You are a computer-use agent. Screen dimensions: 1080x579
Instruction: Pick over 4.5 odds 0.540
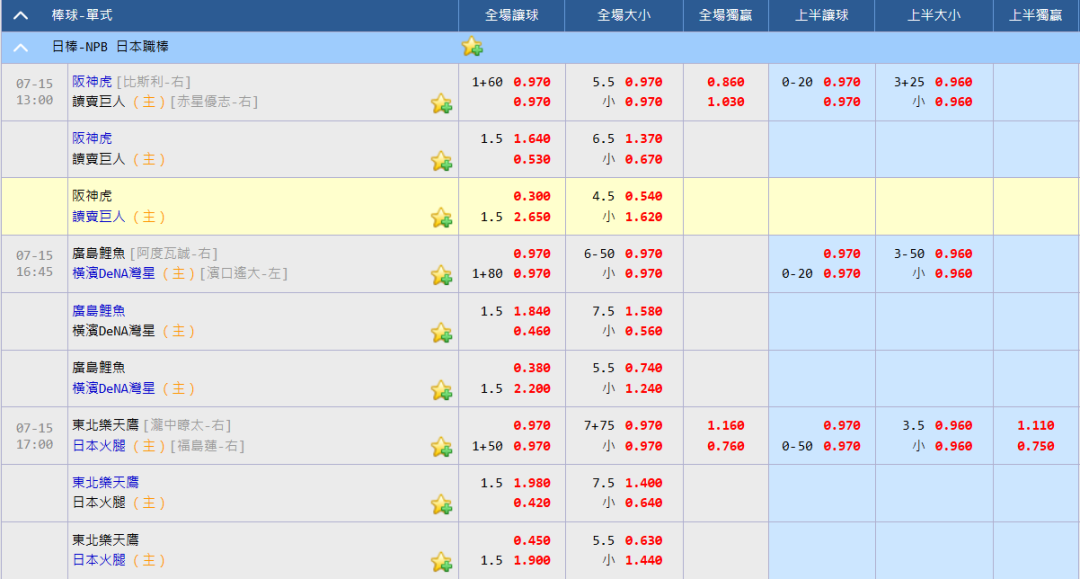pos(644,196)
